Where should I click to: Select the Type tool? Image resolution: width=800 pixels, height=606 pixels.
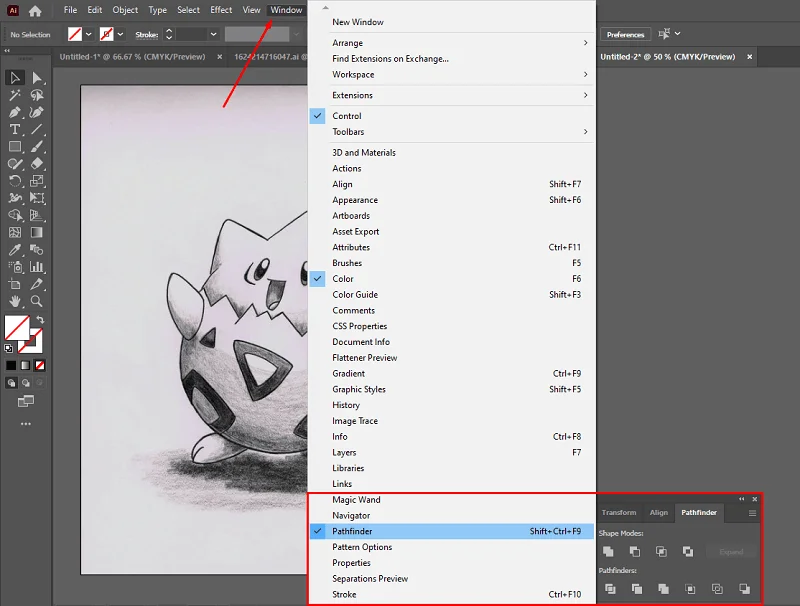[x=15, y=130]
